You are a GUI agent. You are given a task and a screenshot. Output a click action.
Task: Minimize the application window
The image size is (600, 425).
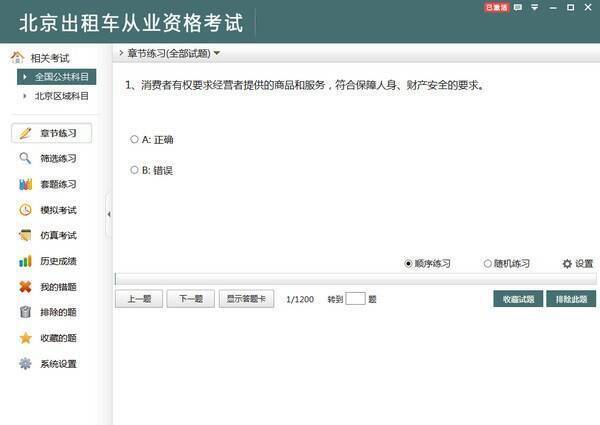tap(553, 7)
